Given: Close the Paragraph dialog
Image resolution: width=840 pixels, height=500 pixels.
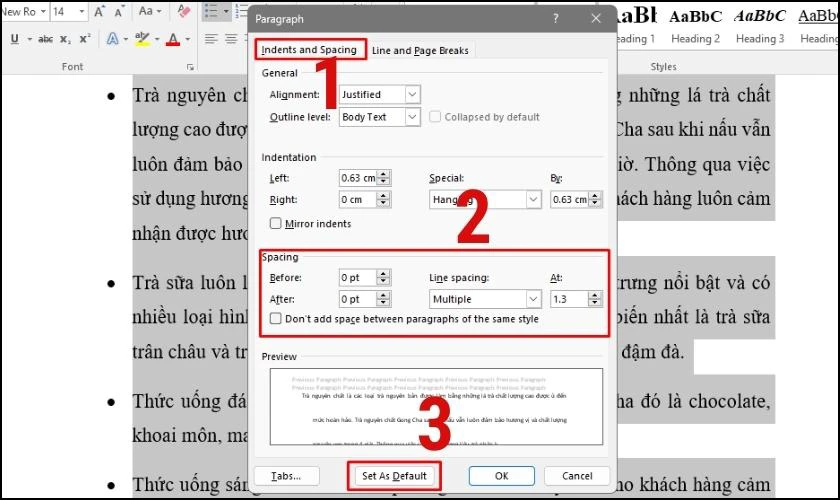Looking at the screenshot, I should 596,19.
